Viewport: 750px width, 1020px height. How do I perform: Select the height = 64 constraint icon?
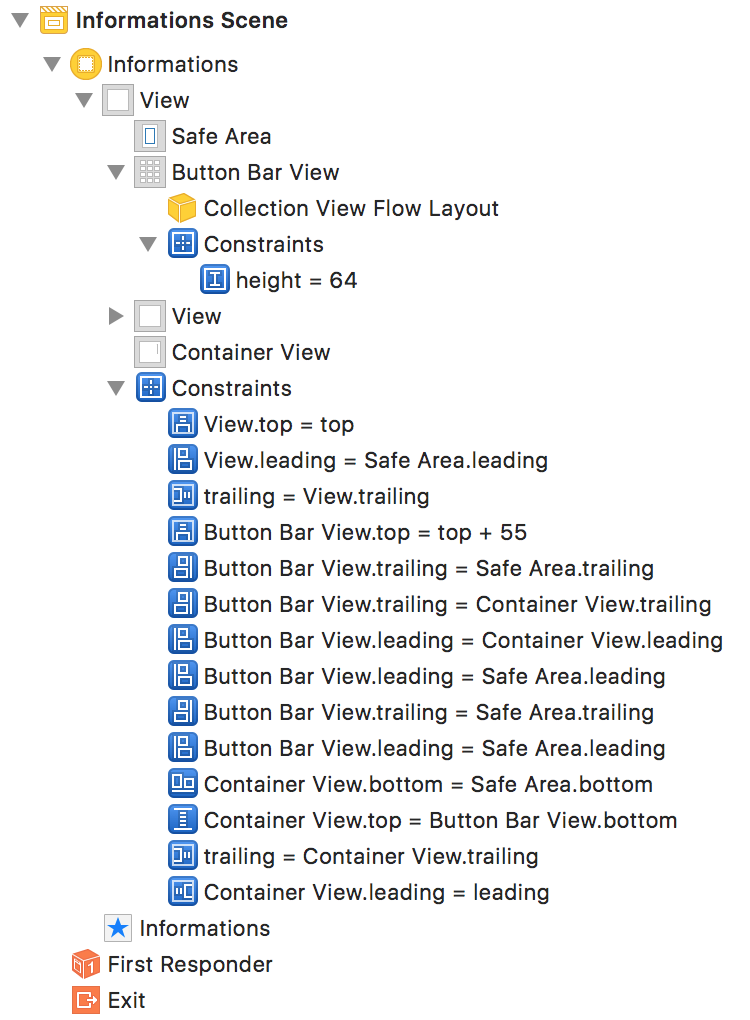pyautogui.click(x=215, y=280)
